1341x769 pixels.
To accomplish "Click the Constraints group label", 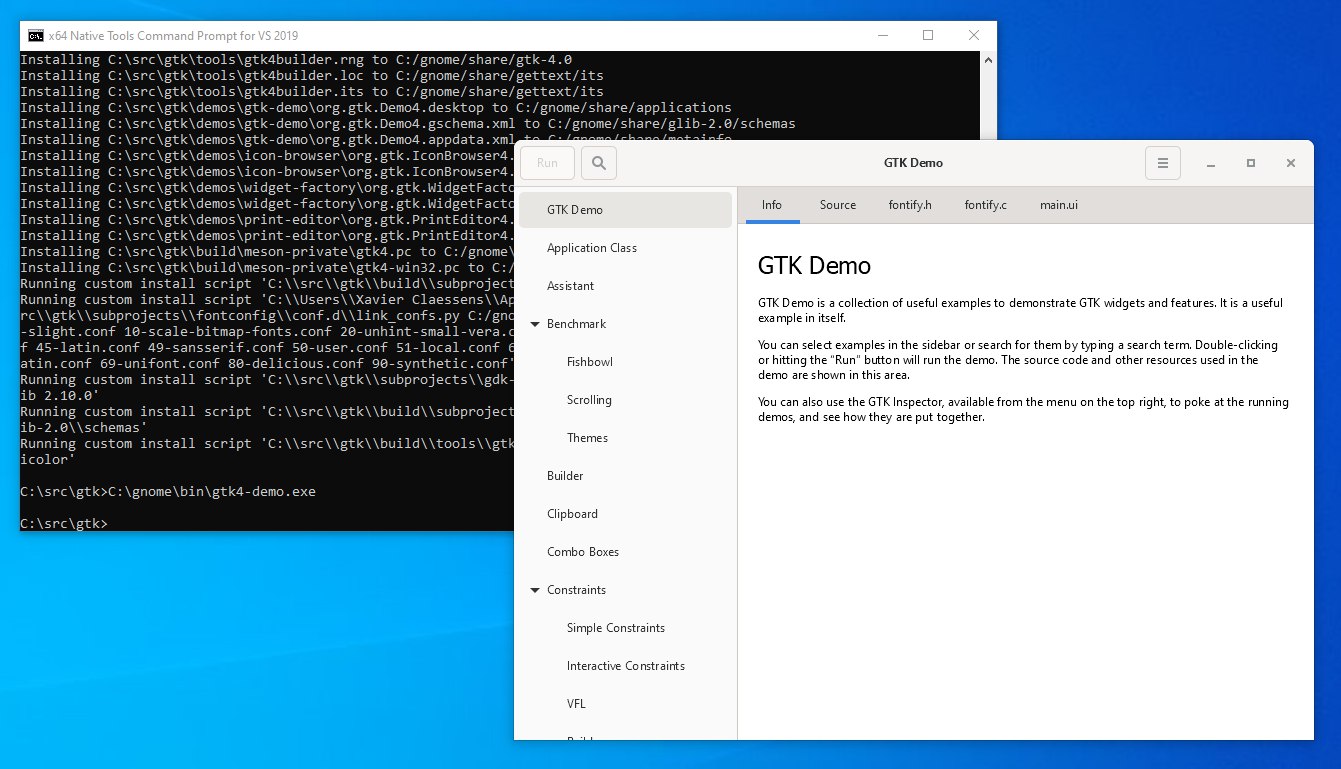I will click(x=577, y=590).
